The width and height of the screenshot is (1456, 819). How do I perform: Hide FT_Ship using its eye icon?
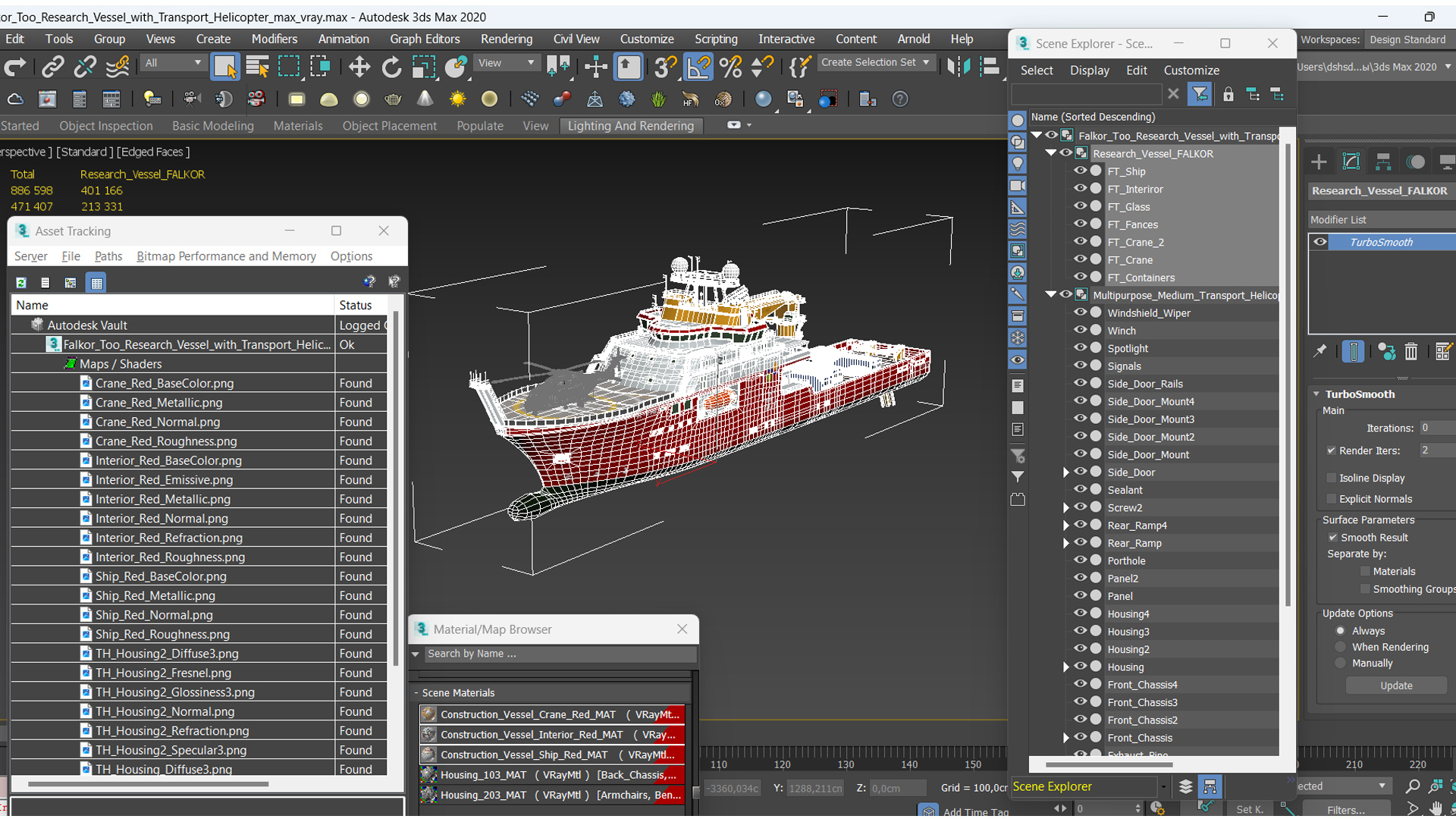pyautogui.click(x=1080, y=171)
